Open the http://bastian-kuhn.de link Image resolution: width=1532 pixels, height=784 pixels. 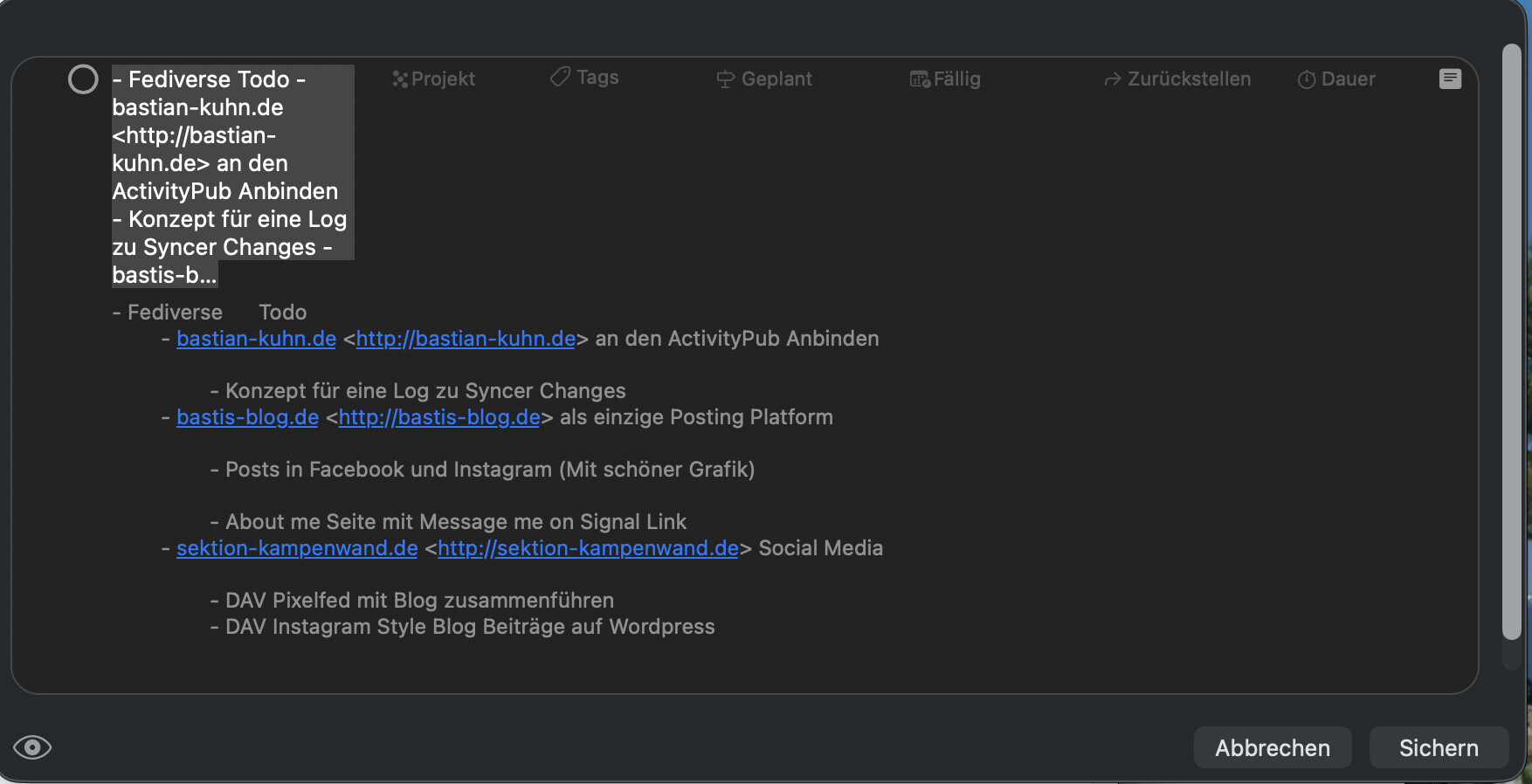[466, 339]
